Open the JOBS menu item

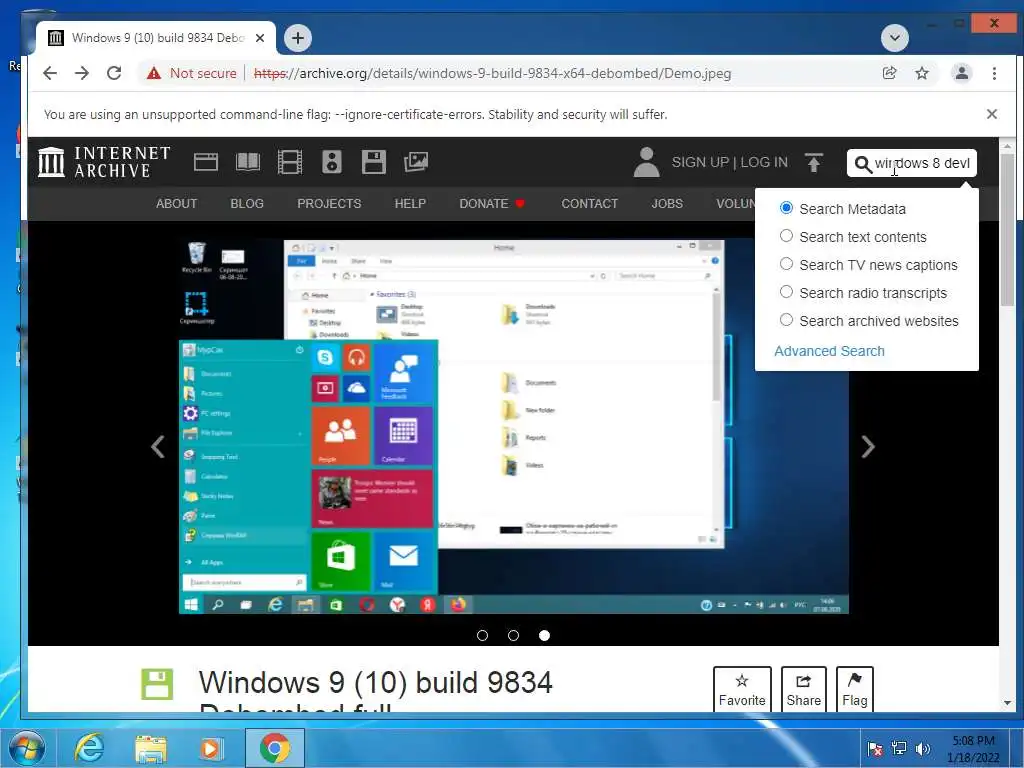pos(667,204)
